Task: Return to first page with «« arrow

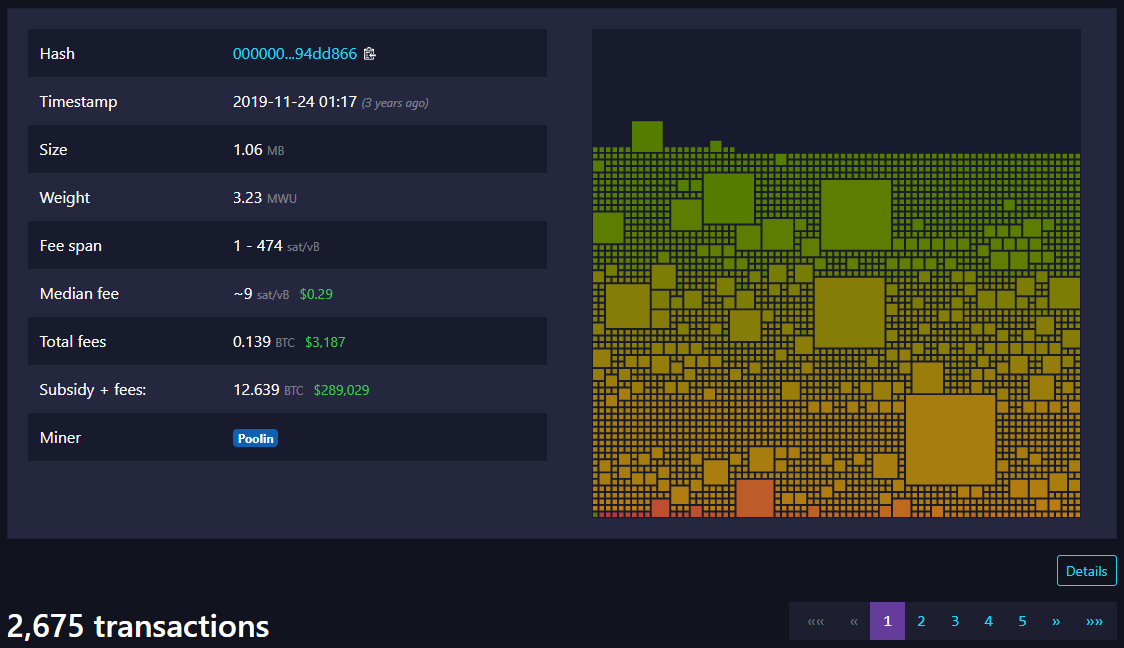Action: (x=815, y=621)
